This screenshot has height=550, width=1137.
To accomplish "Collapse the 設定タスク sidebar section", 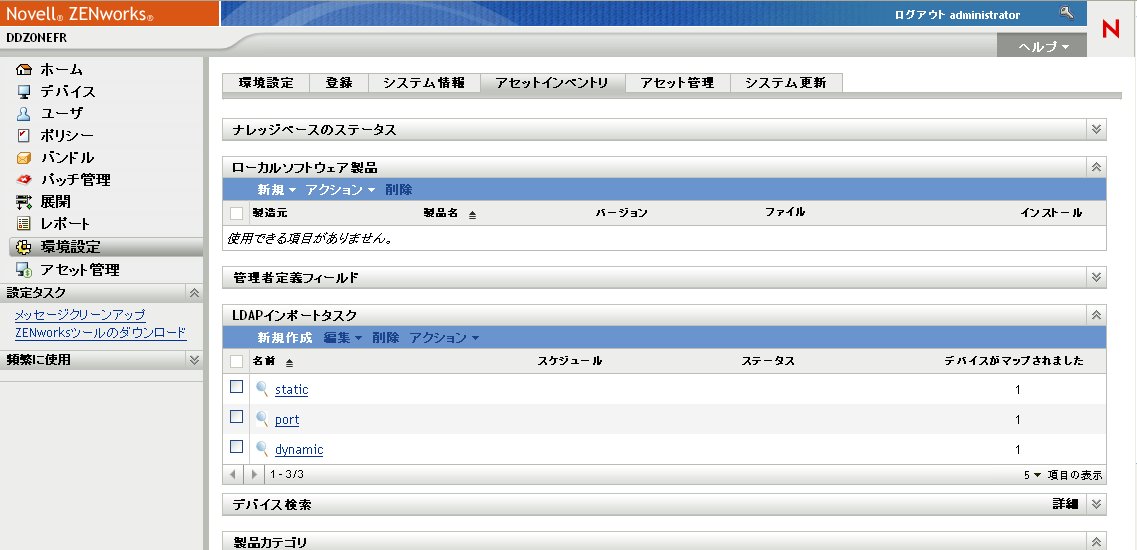I will coord(194,293).
